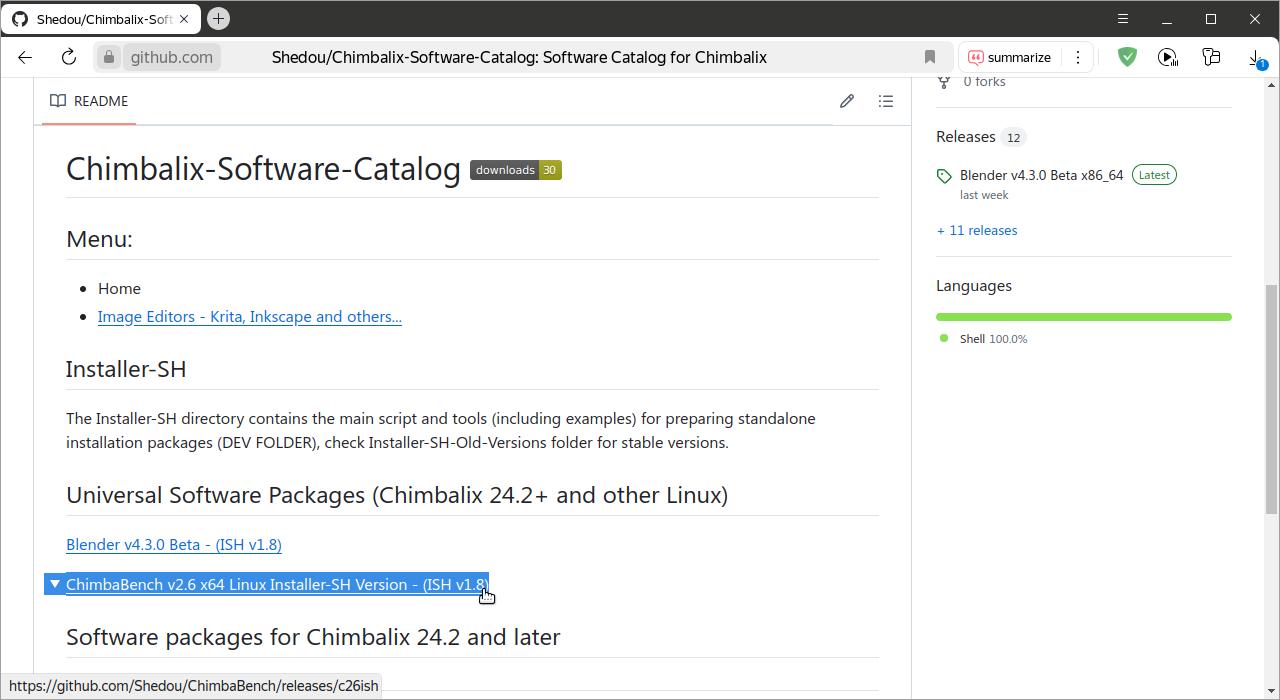
Task: Open the media playback control icon
Action: [1168, 57]
